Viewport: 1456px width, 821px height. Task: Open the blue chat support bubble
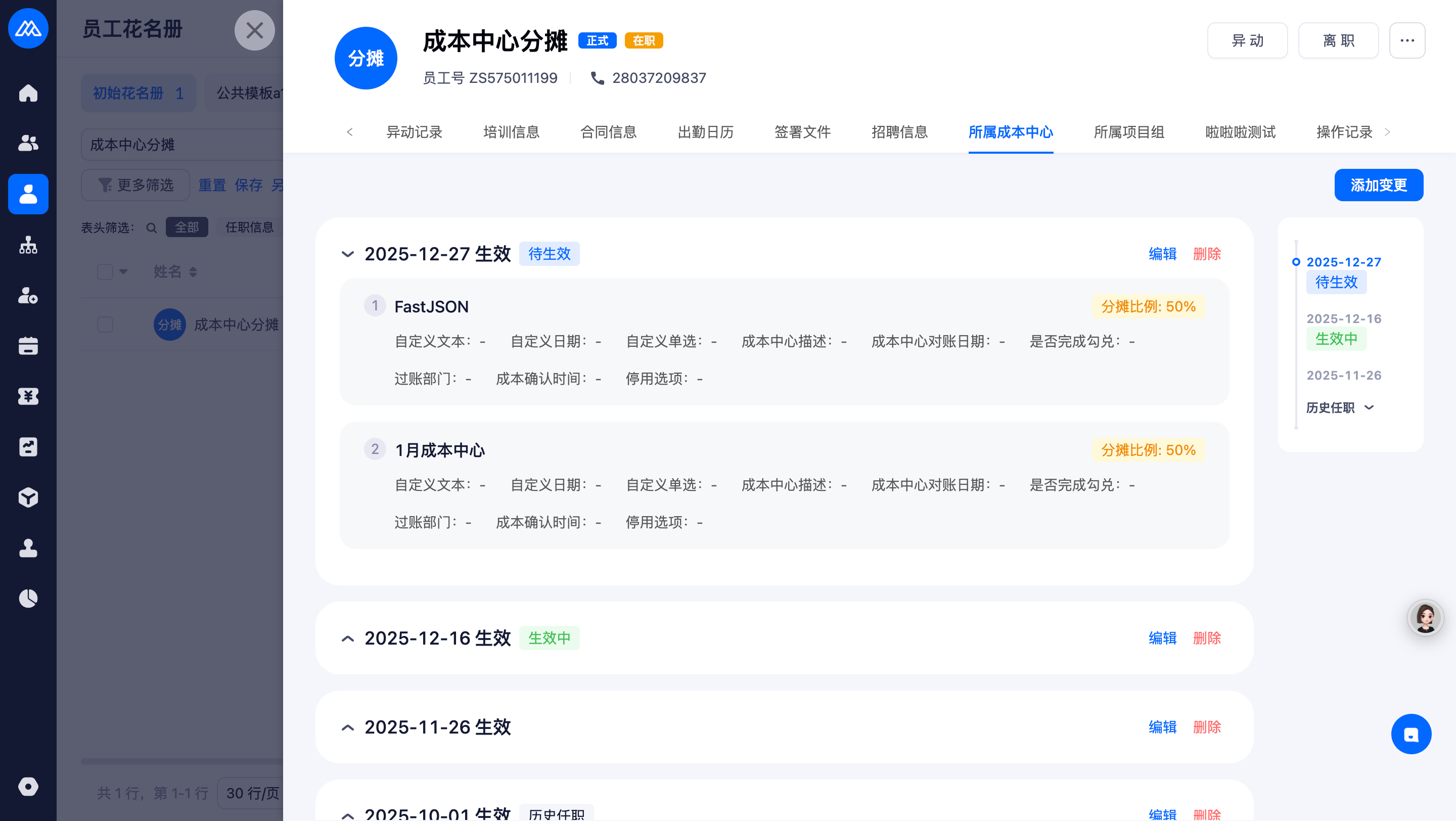(1411, 734)
